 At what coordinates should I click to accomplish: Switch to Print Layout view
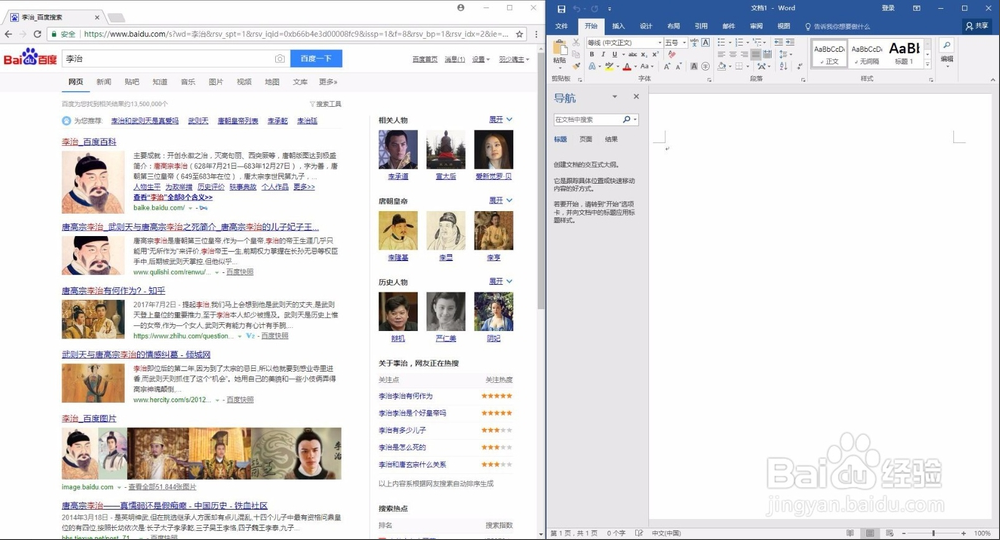pos(870,533)
